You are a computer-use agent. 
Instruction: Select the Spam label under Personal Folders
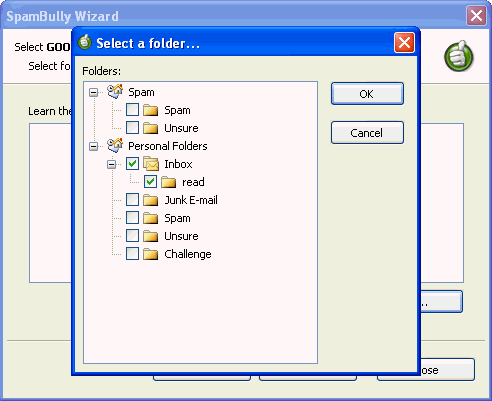click(x=177, y=218)
